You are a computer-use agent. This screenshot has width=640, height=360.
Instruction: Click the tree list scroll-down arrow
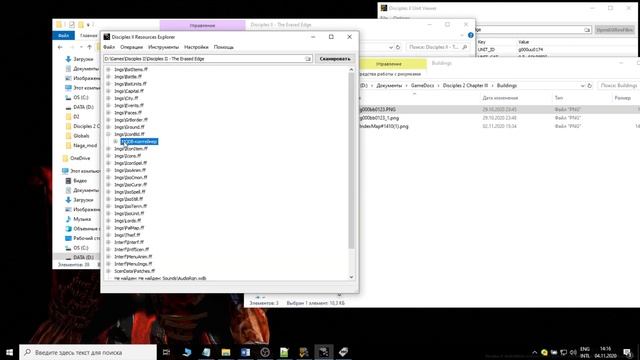point(351,277)
